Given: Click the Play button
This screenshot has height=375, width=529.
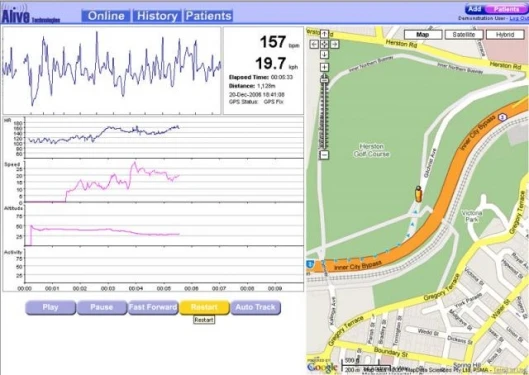Looking at the screenshot, I should point(50,307).
